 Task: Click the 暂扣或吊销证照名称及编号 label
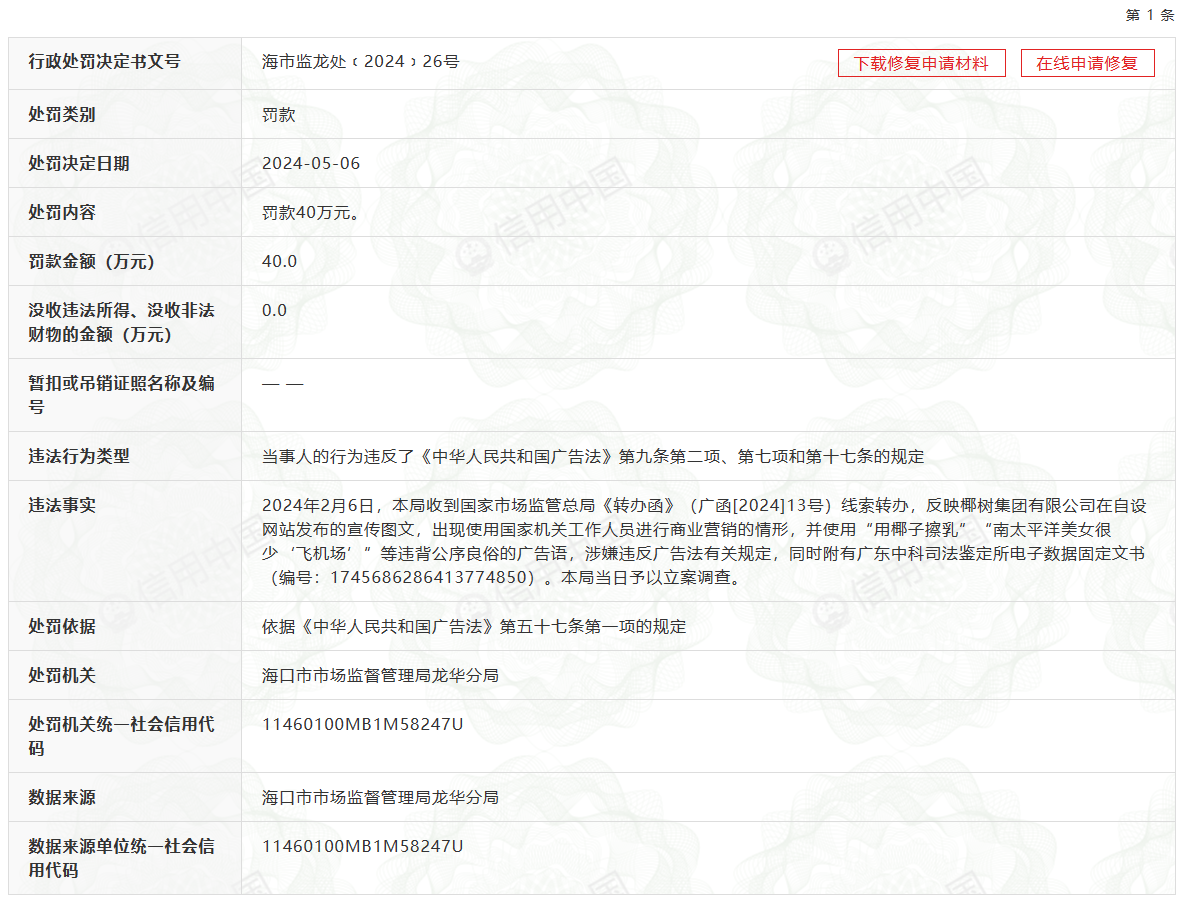[x=121, y=395]
